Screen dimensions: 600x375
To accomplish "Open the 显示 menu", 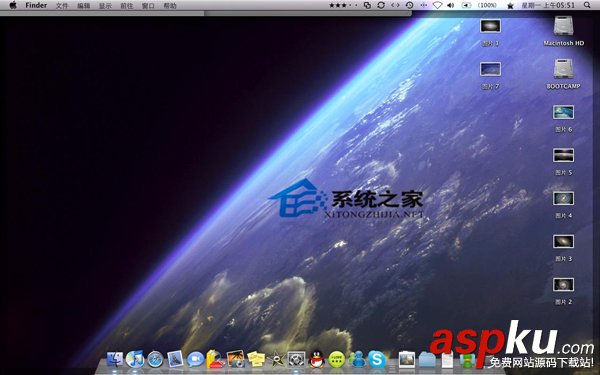I will 105,5.
